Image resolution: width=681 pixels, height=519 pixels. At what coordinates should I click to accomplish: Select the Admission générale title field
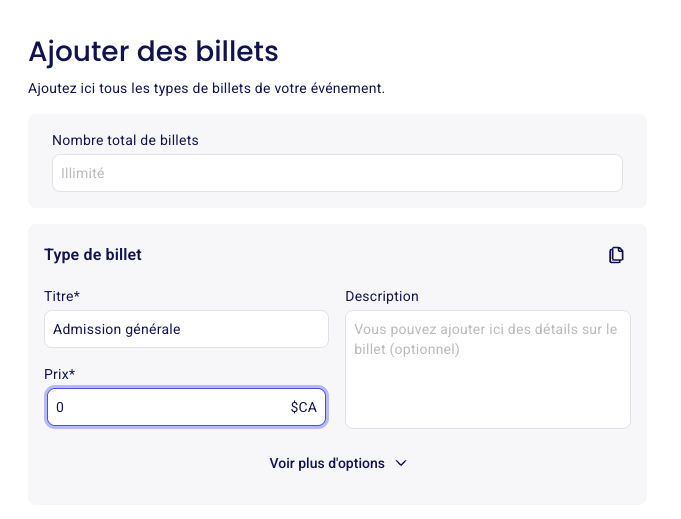[186, 329]
